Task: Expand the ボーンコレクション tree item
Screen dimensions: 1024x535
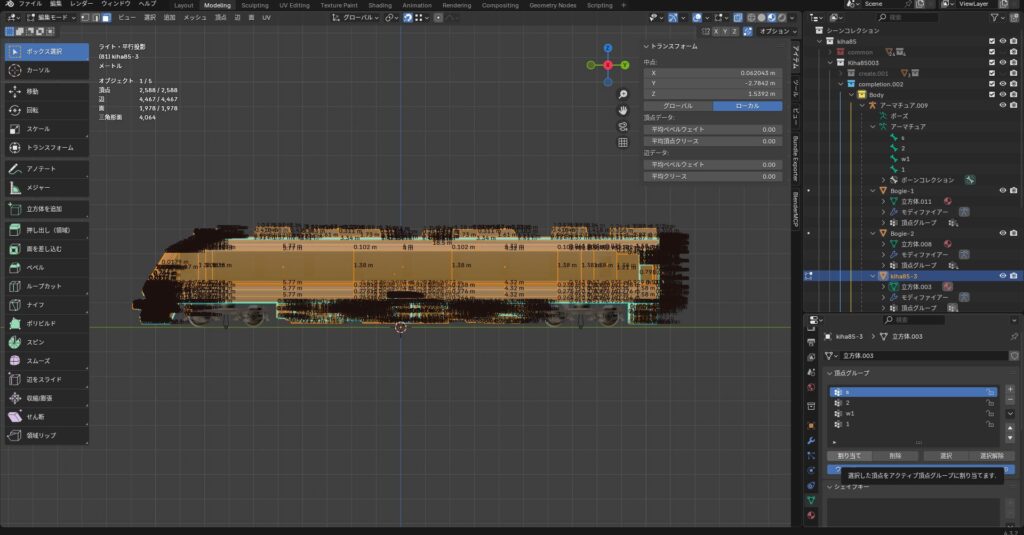Action: pos(884,179)
